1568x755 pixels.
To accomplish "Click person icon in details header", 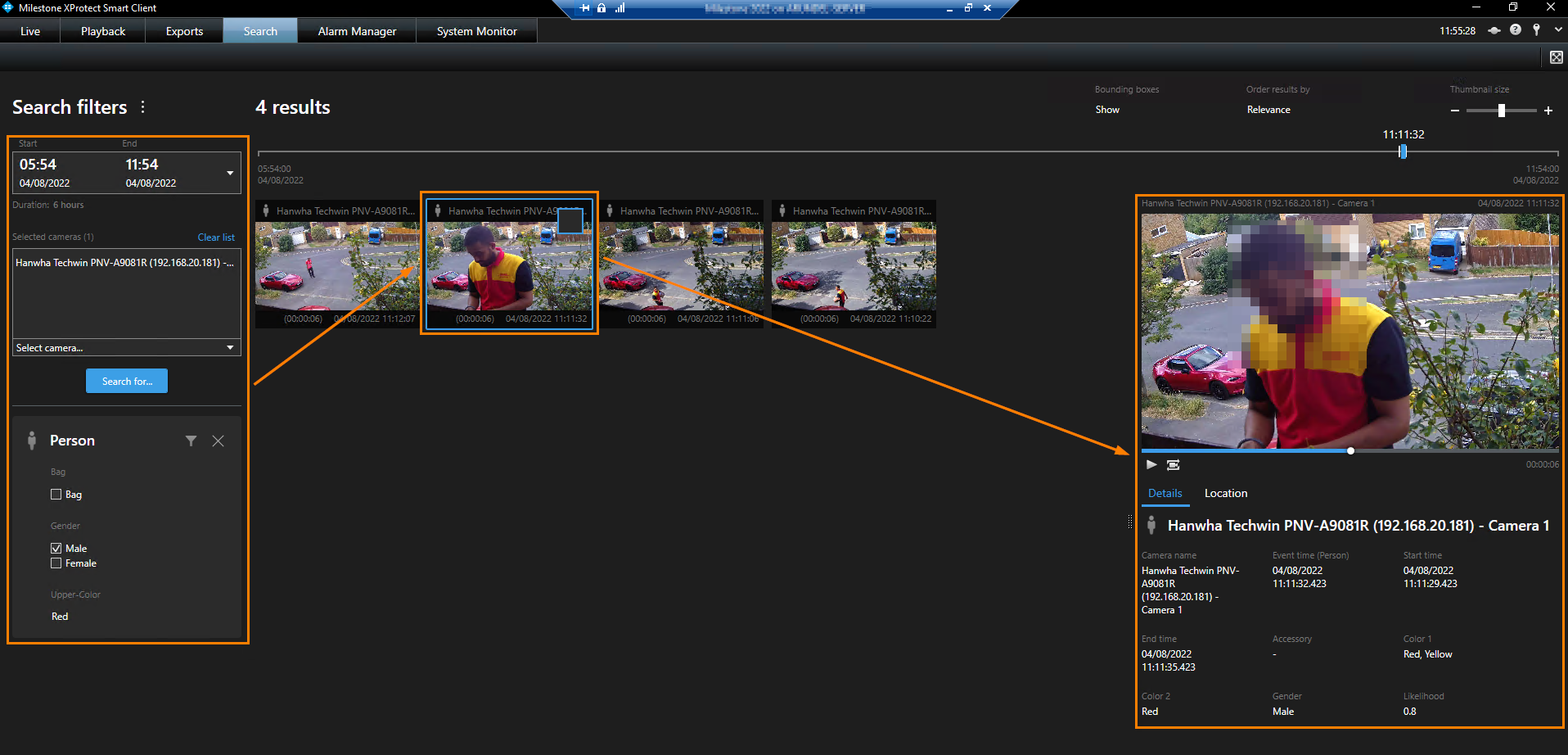I will pos(1151,526).
